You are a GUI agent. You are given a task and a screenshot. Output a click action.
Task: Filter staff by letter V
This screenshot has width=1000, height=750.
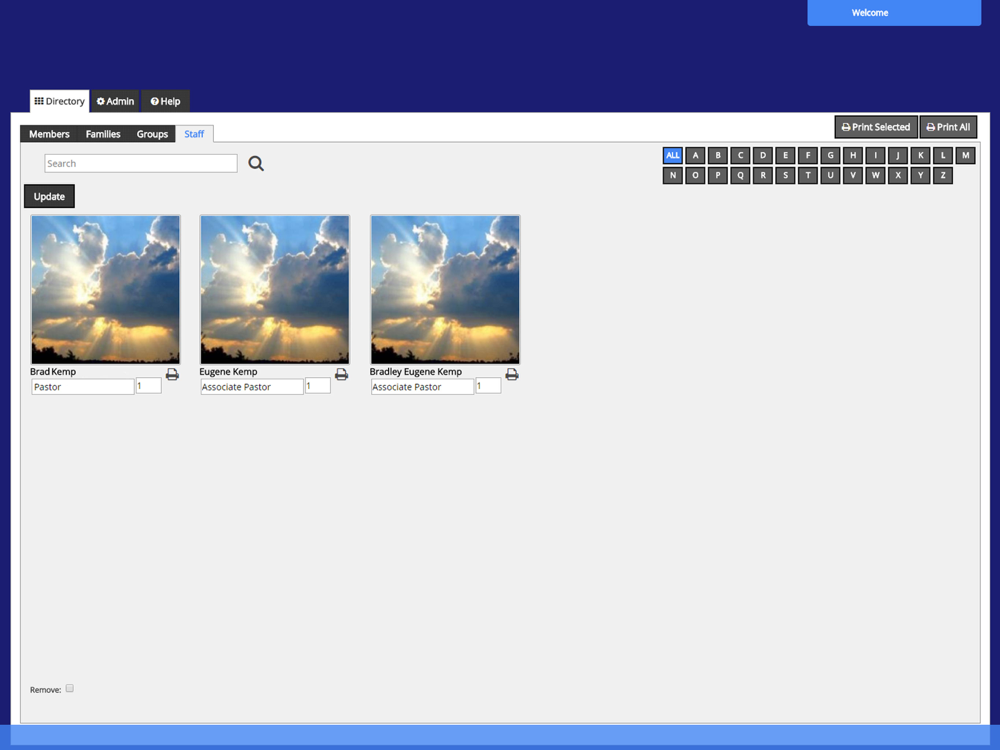[x=853, y=175]
